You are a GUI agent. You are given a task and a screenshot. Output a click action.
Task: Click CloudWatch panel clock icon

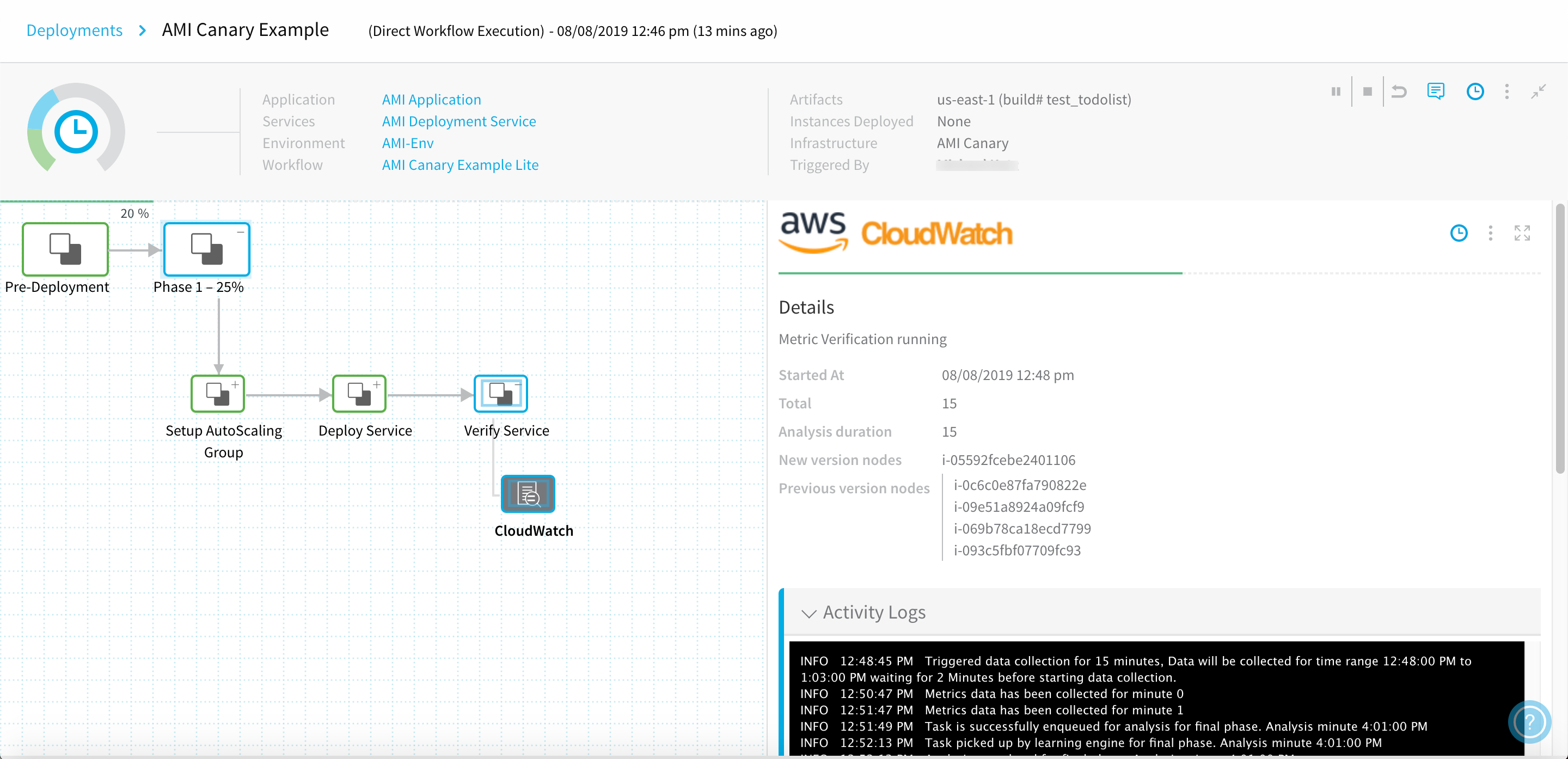point(1459,233)
